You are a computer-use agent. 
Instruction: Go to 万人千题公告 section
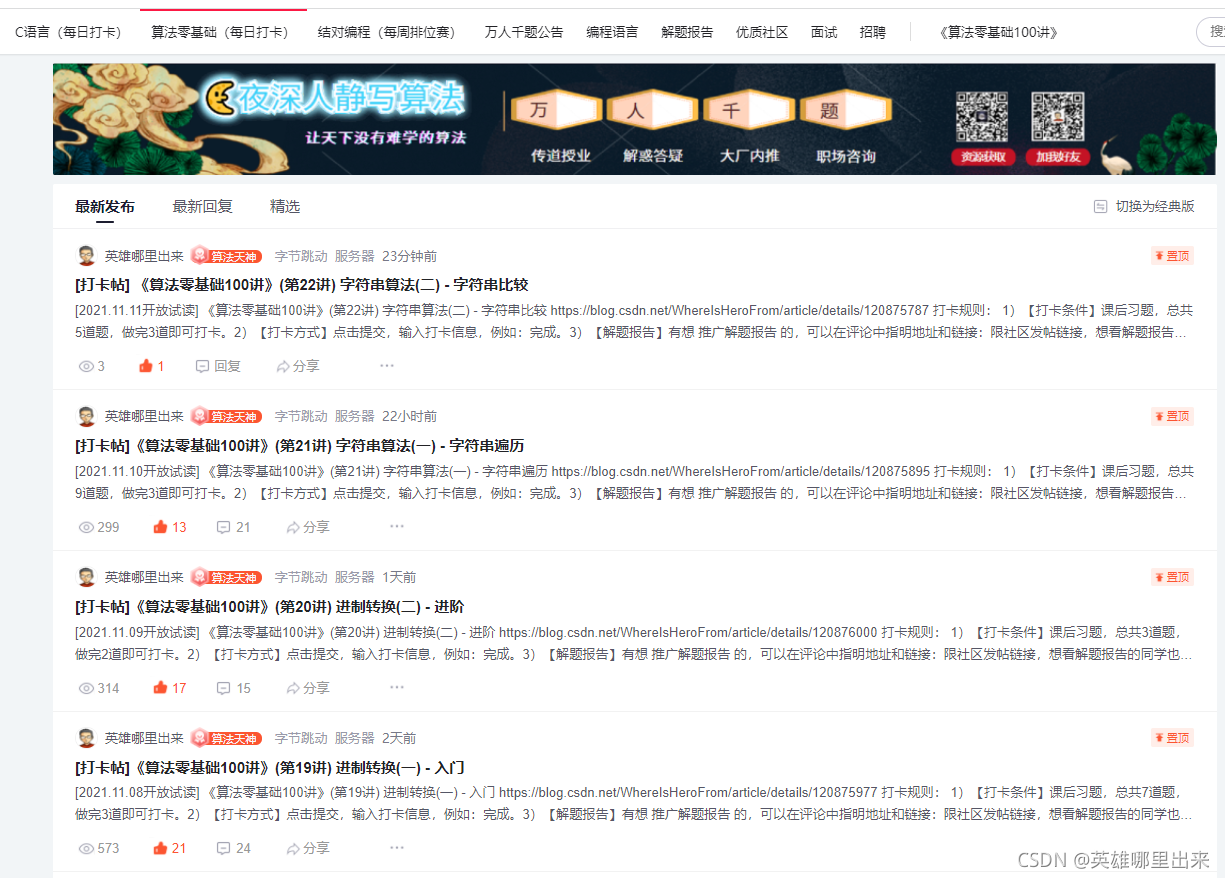click(524, 32)
